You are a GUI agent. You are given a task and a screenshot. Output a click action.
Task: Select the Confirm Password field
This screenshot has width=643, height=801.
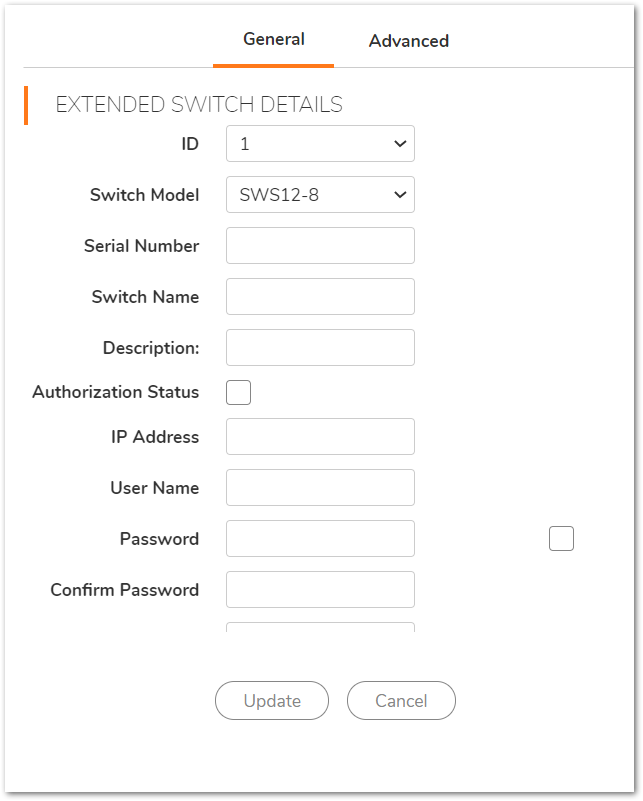tap(320, 590)
